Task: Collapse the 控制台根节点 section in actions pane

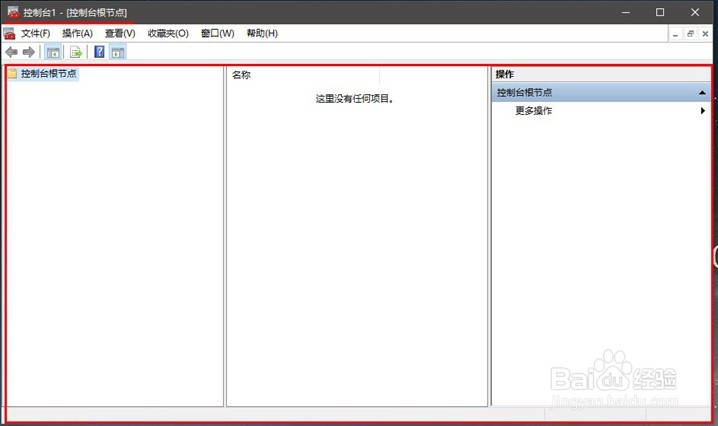Action: [702, 93]
